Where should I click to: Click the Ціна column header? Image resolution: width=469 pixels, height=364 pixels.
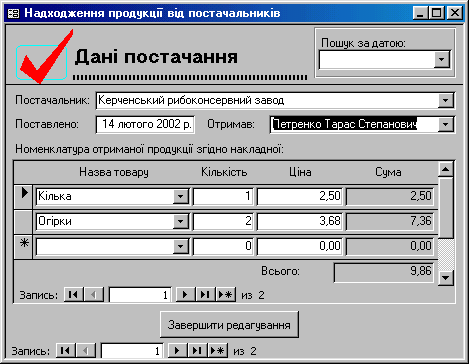[x=300, y=172]
